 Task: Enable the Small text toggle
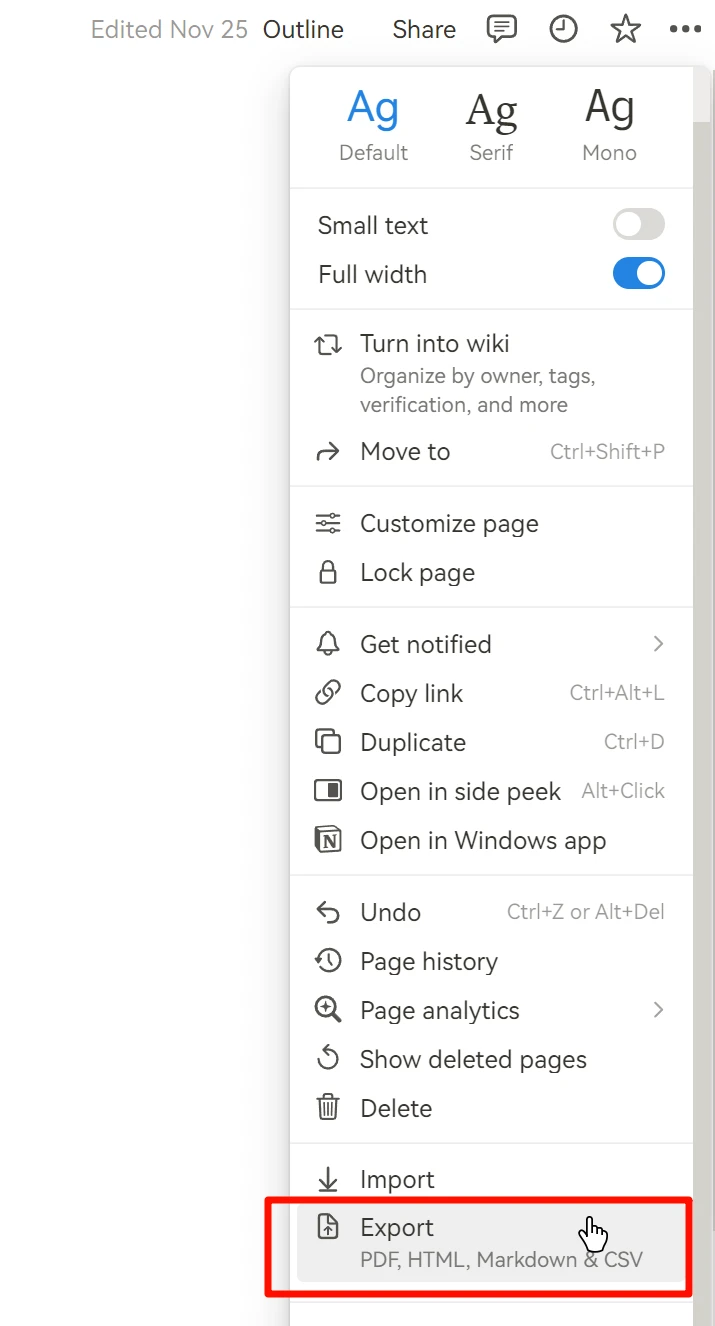[638, 225]
